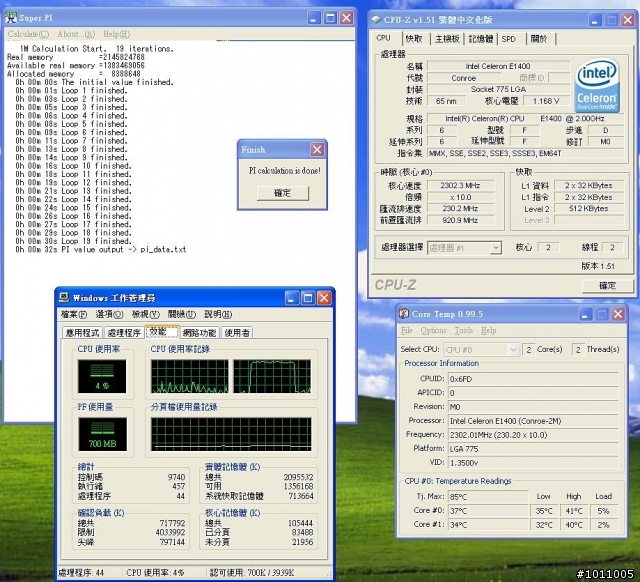Click 確定 in the Finish dialog

pos(282,193)
